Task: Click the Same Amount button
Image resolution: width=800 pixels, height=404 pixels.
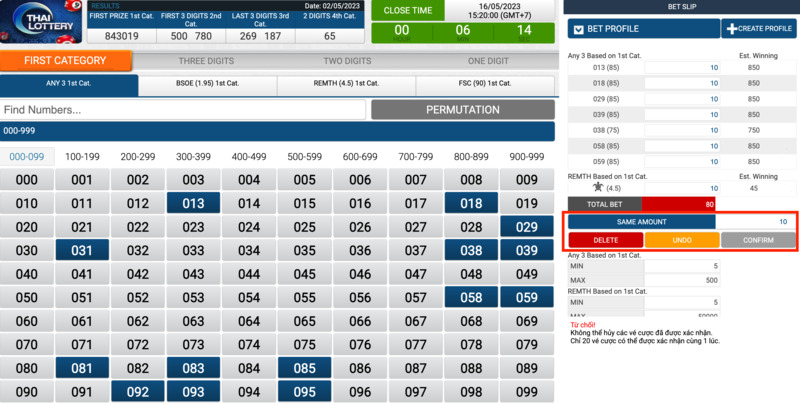Action: click(642, 221)
